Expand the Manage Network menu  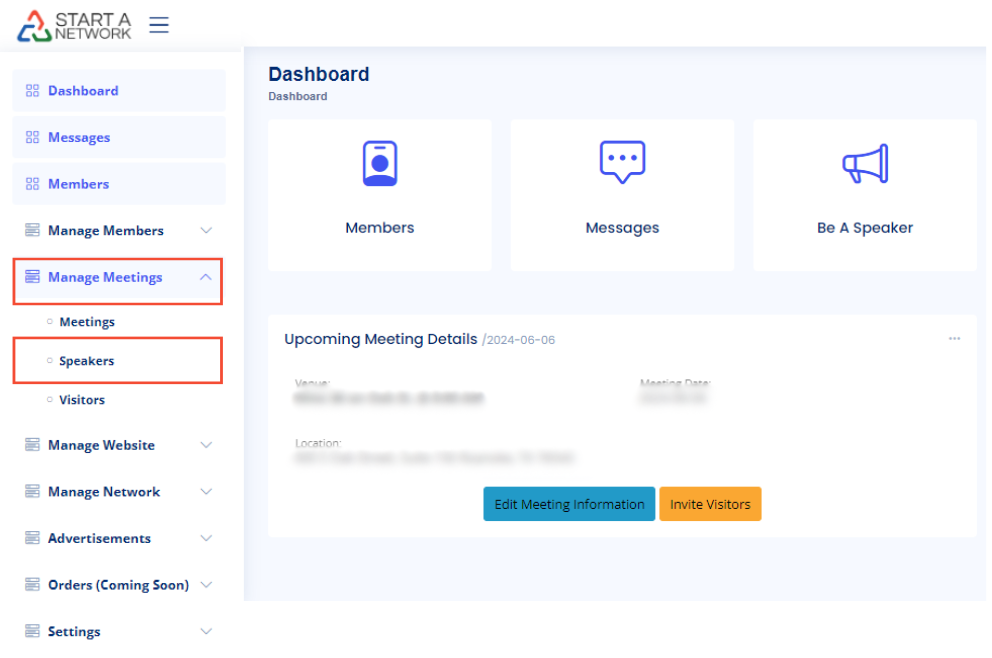(x=206, y=492)
